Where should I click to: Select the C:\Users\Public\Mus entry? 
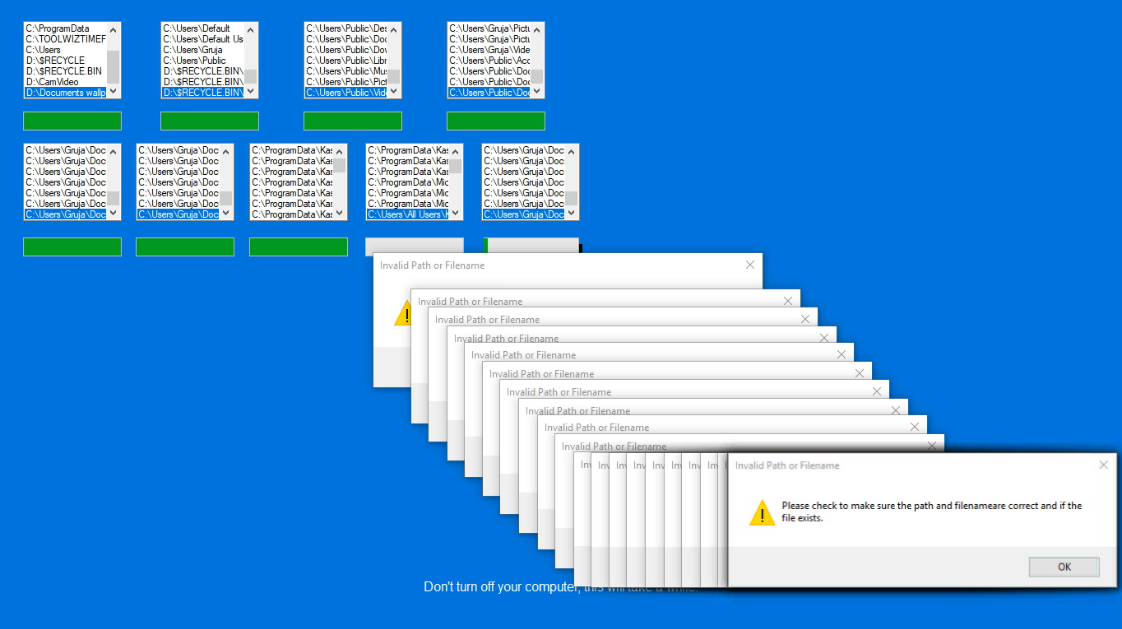pos(346,72)
